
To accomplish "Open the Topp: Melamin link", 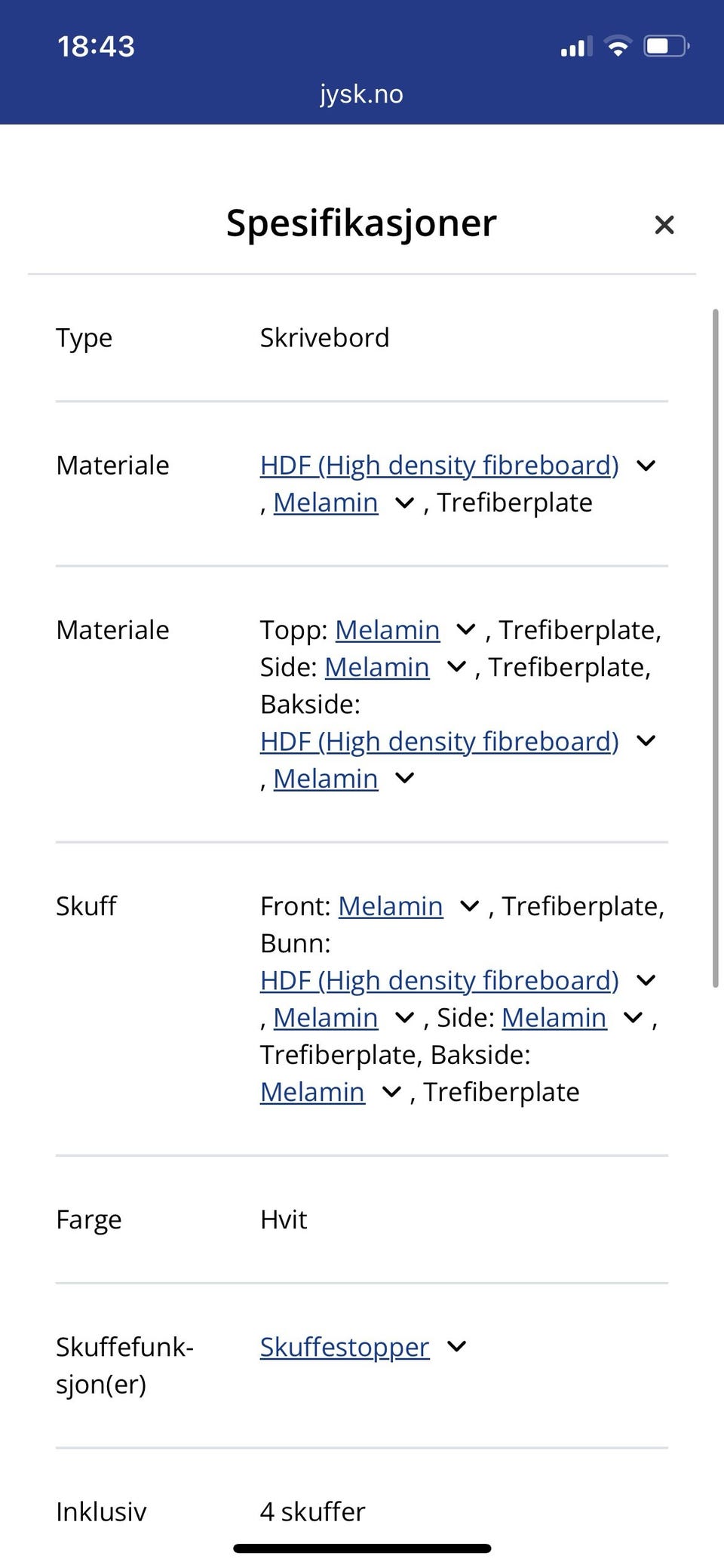I will [387, 630].
